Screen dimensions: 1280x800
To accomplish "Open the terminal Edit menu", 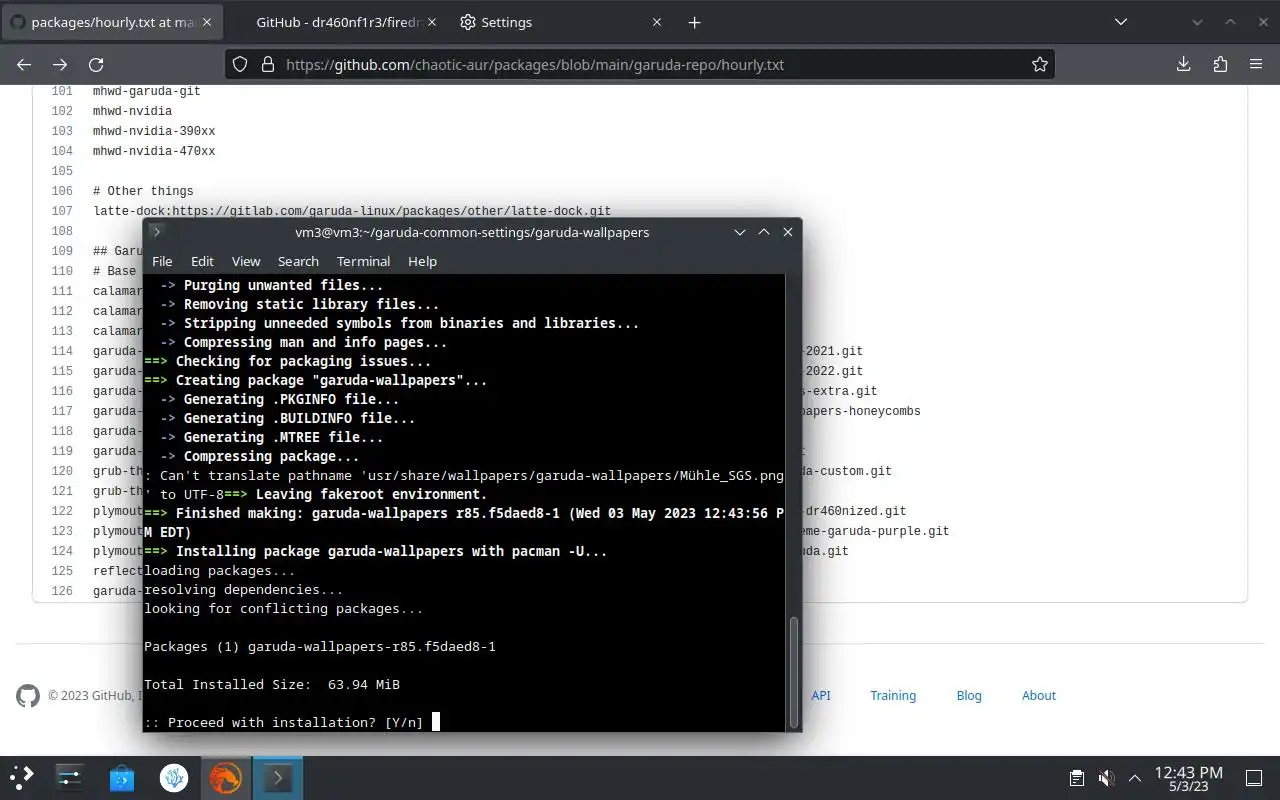I will coord(202,261).
